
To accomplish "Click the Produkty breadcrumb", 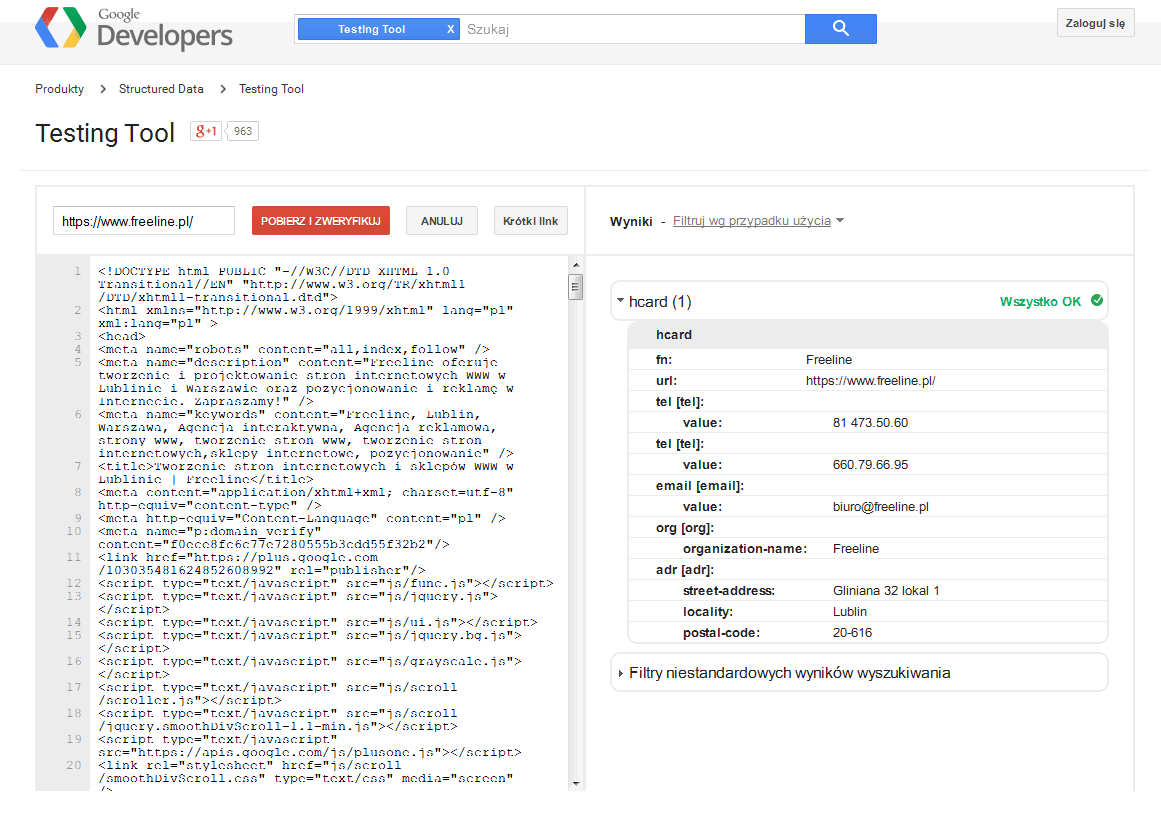I will pyautogui.click(x=59, y=89).
